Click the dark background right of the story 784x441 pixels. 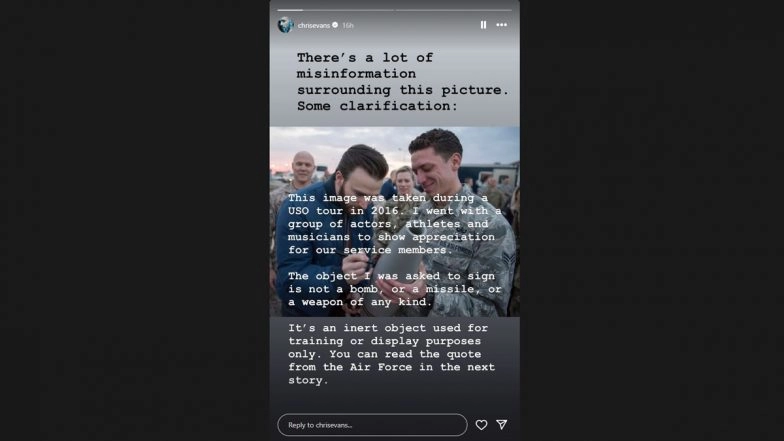click(x=652, y=220)
